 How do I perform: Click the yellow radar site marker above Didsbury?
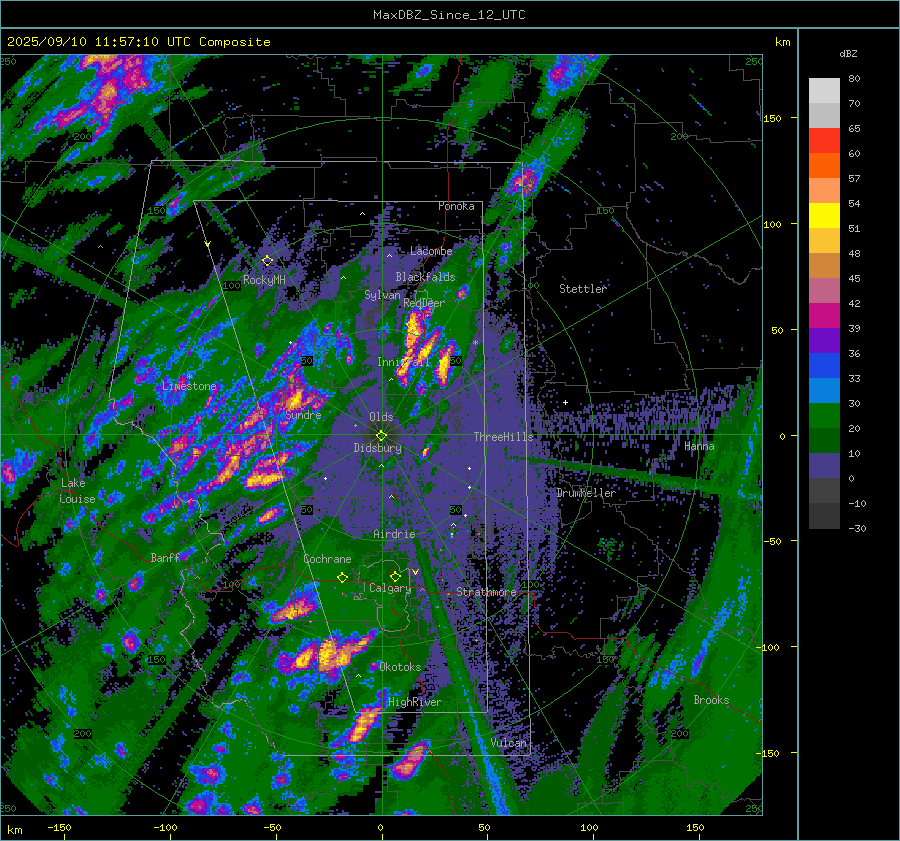tap(381, 436)
